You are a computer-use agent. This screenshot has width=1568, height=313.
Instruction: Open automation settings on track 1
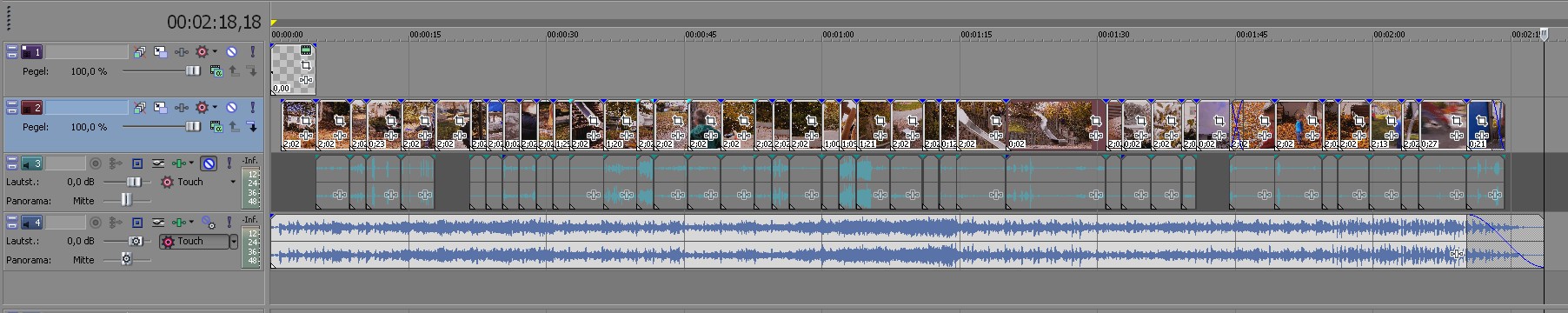[202, 51]
